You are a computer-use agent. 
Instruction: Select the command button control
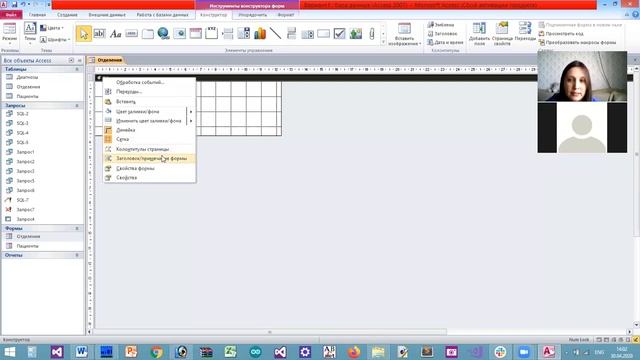(131, 33)
